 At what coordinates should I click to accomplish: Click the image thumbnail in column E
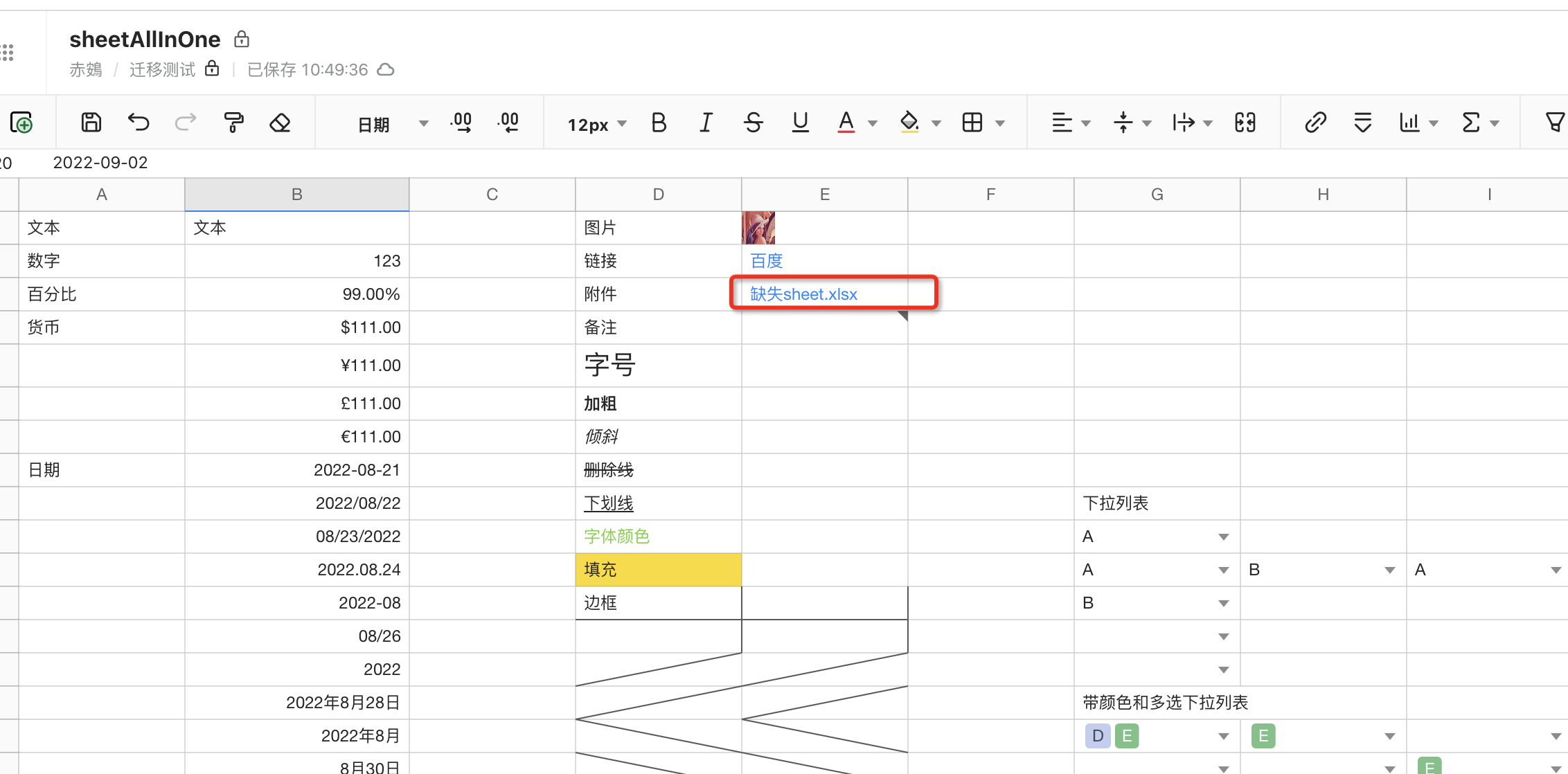(x=758, y=228)
